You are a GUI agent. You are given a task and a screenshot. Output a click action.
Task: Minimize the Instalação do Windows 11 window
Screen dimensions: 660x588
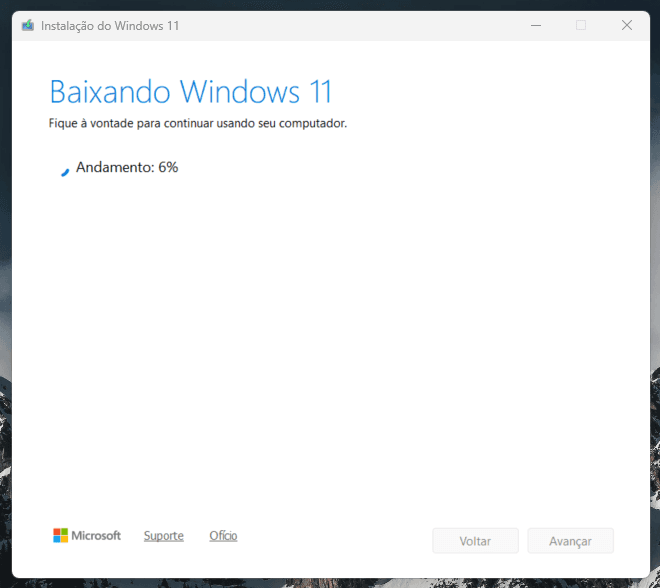point(536,26)
